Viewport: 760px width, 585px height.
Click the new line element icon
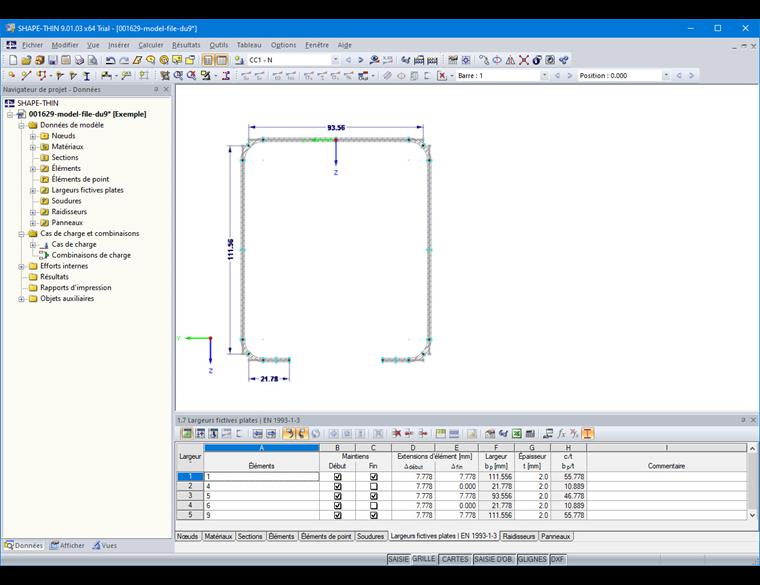pyautogui.click(x=26, y=76)
